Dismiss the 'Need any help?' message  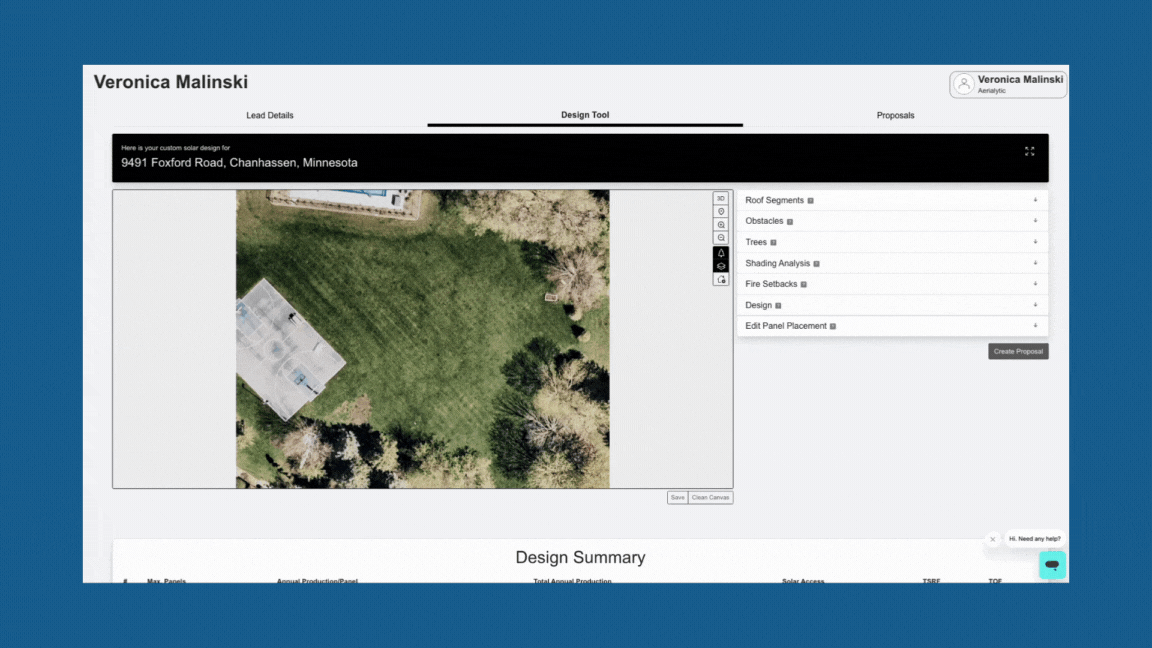(993, 539)
